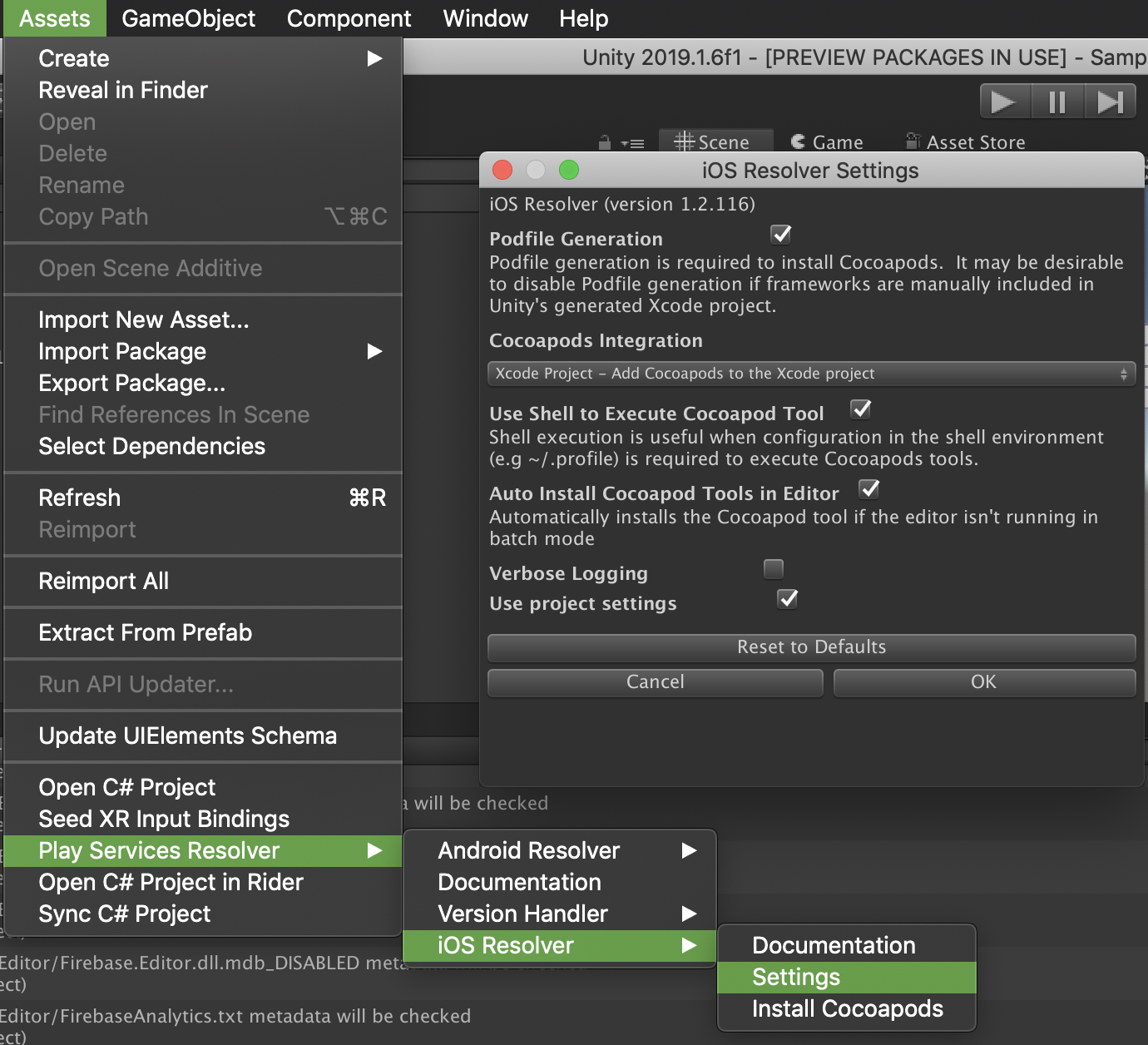Viewport: 1148px width, 1045px height.
Task: Open the Component menu
Action: (x=349, y=18)
